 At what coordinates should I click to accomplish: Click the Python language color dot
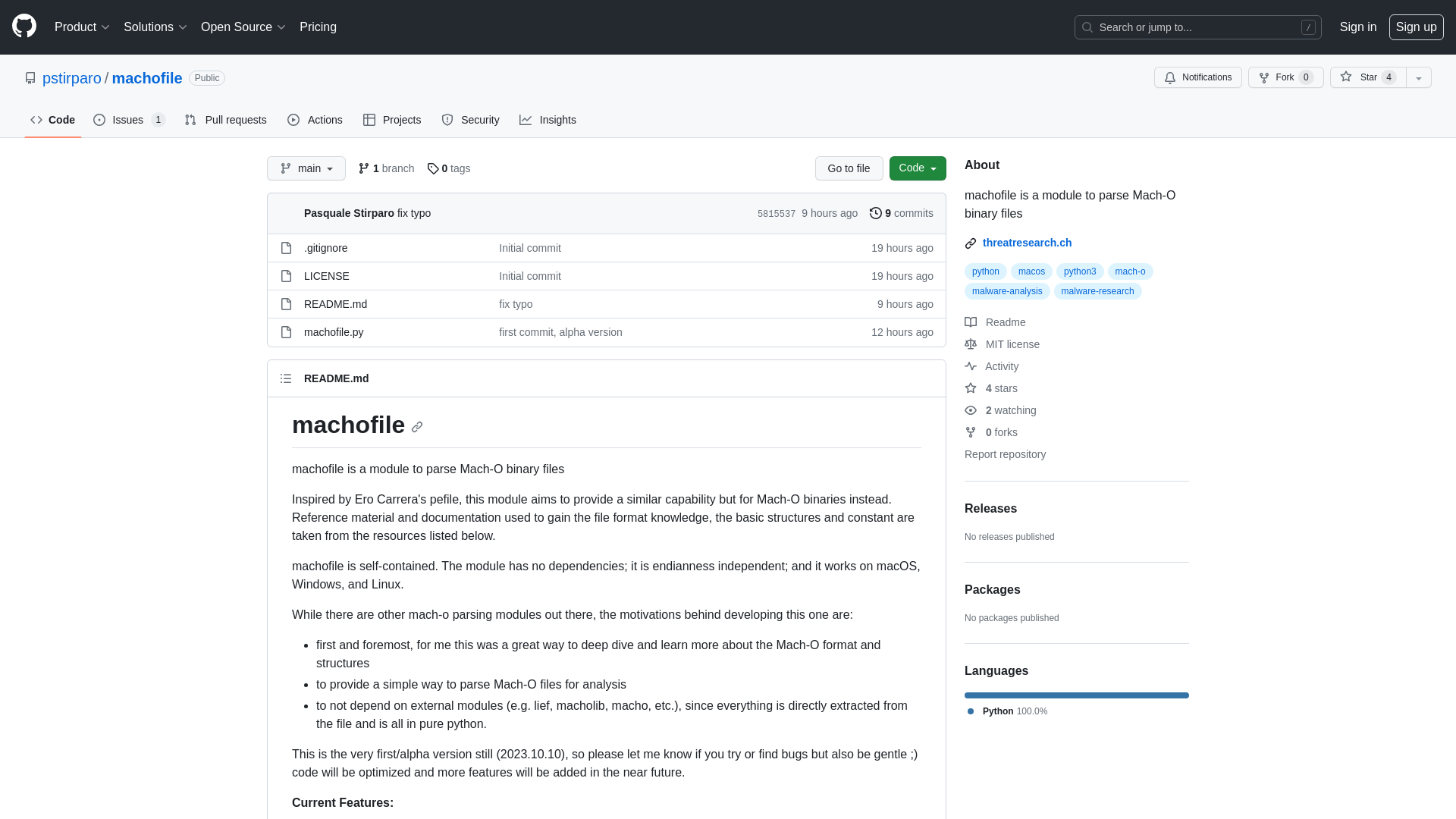pos(971,711)
